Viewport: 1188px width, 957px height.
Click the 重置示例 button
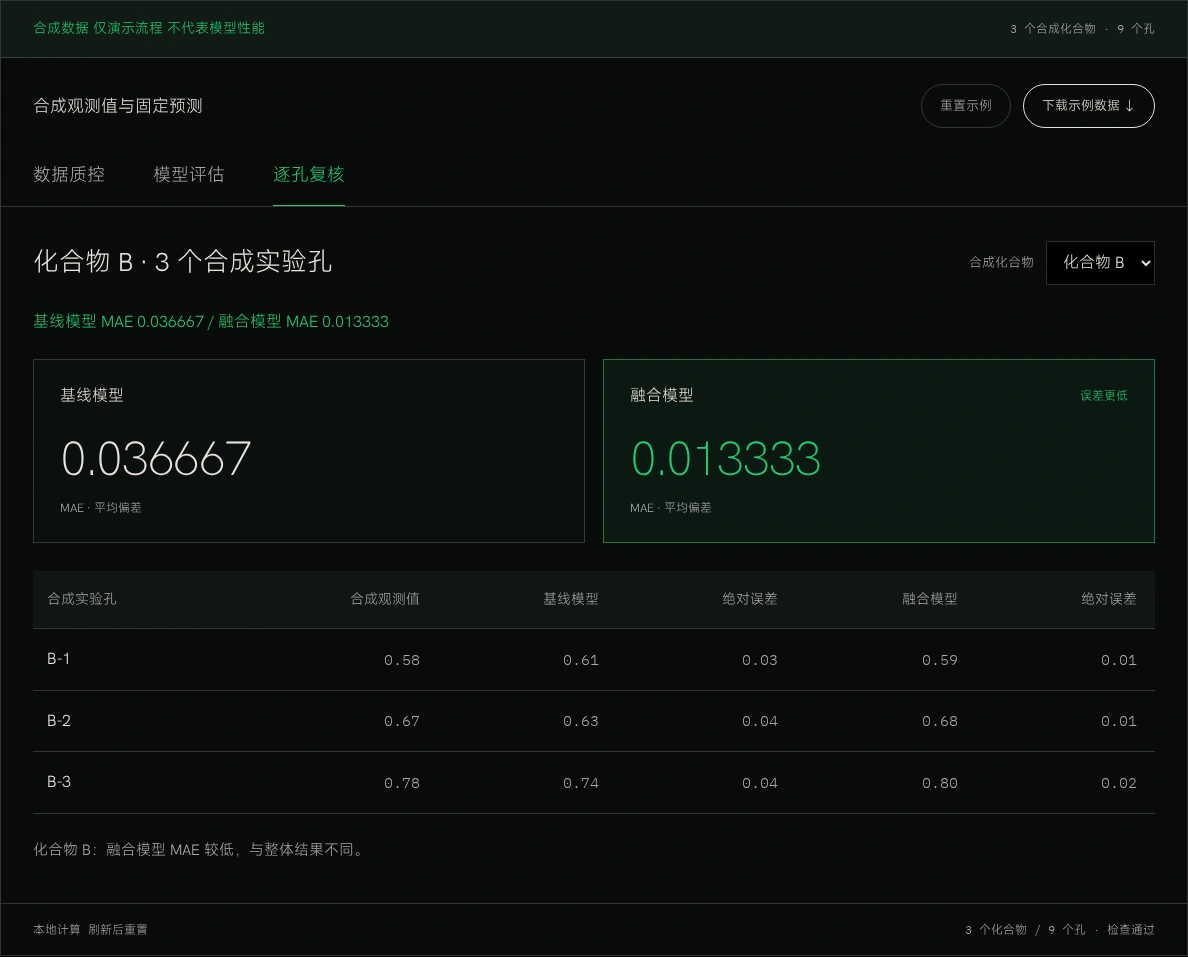click(965, 105)
